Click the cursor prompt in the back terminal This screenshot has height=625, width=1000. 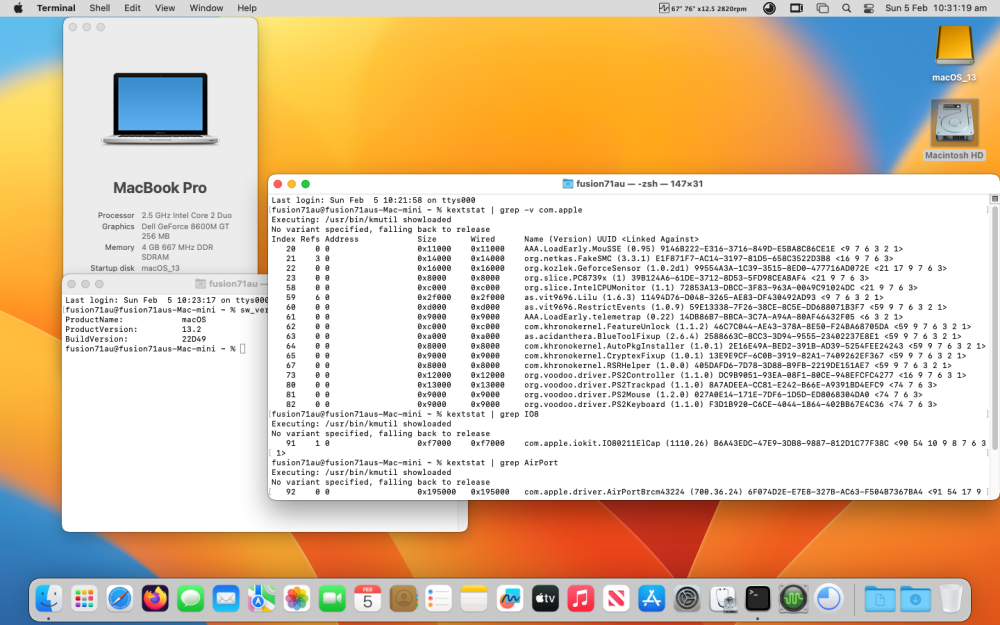[242, 349]
